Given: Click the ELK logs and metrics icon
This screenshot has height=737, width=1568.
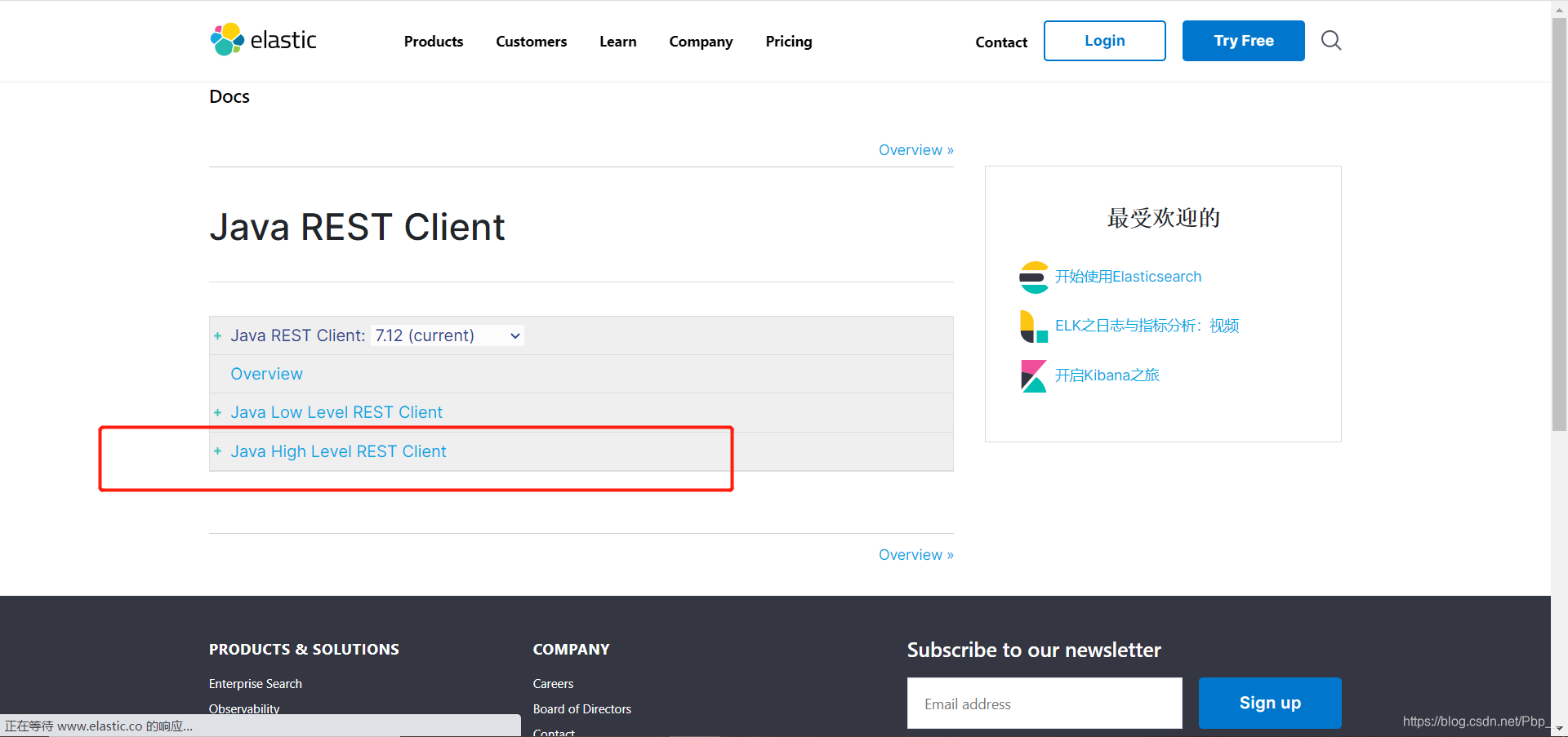Looking at the screenshot, I should [1034, 326].
